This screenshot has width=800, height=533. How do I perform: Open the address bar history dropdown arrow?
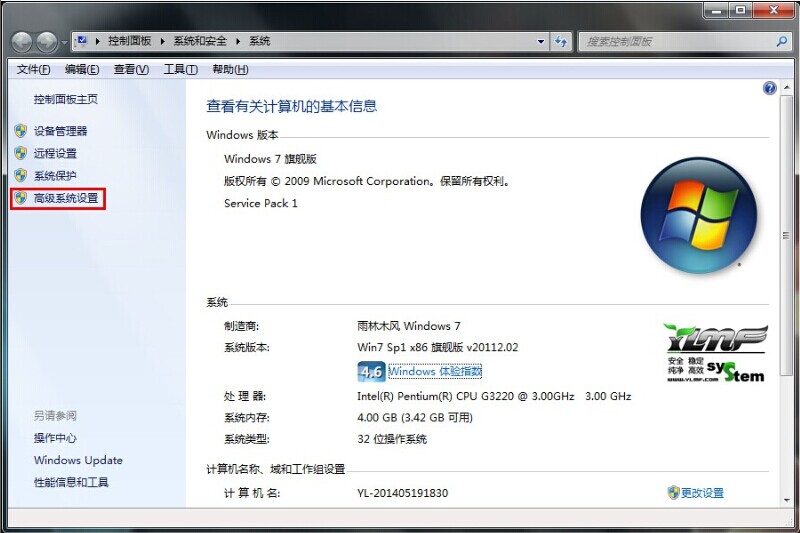coord(540,42)
